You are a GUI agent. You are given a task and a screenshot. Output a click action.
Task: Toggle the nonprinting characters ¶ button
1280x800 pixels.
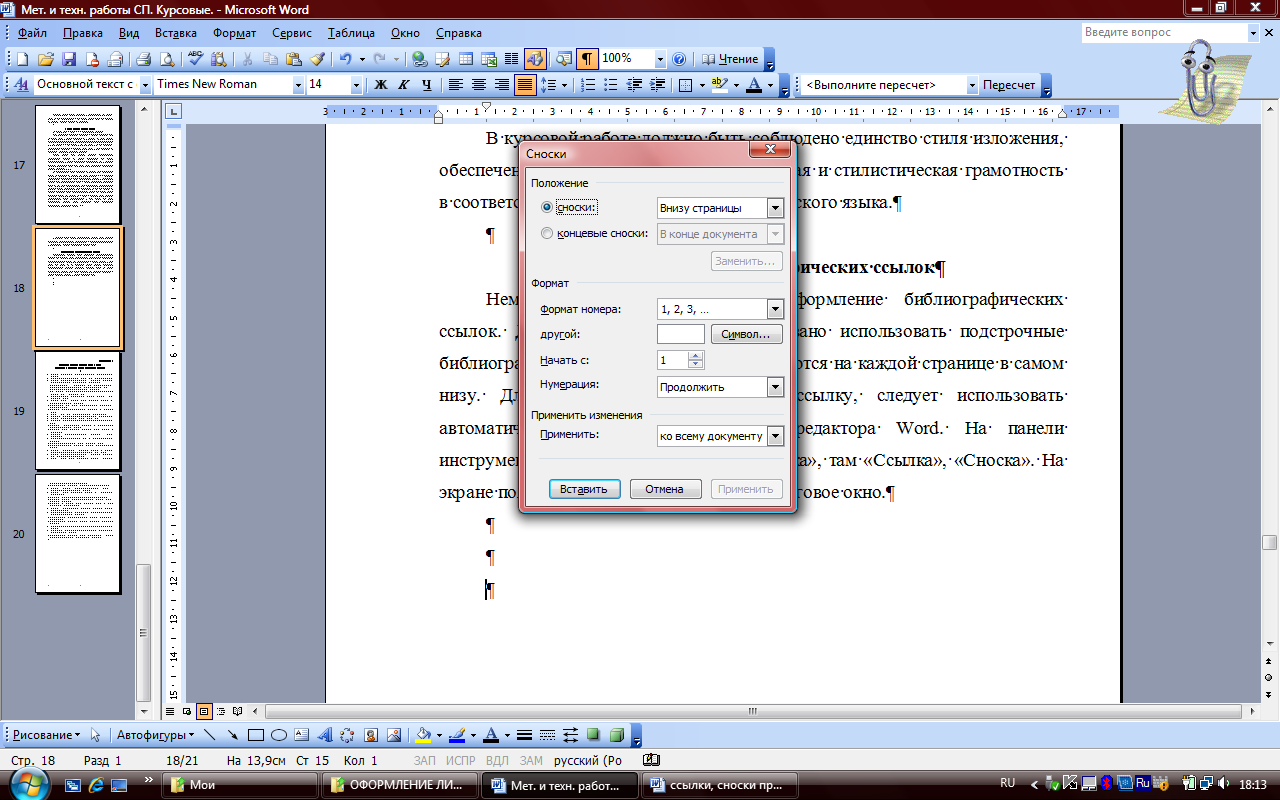pyautogui.click(x=588, y=59)
